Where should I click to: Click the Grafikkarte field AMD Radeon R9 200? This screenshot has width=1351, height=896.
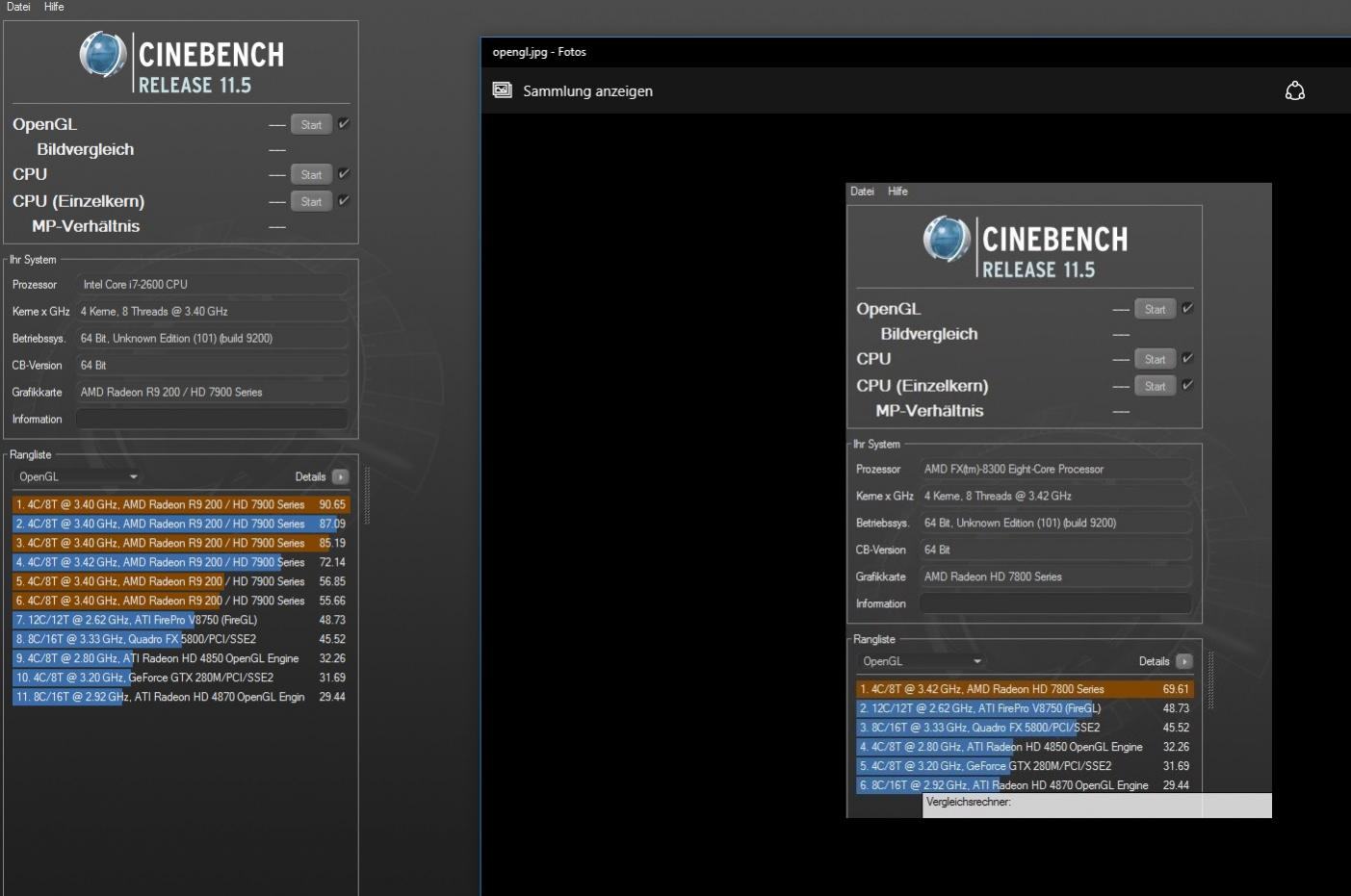[212, 392]
